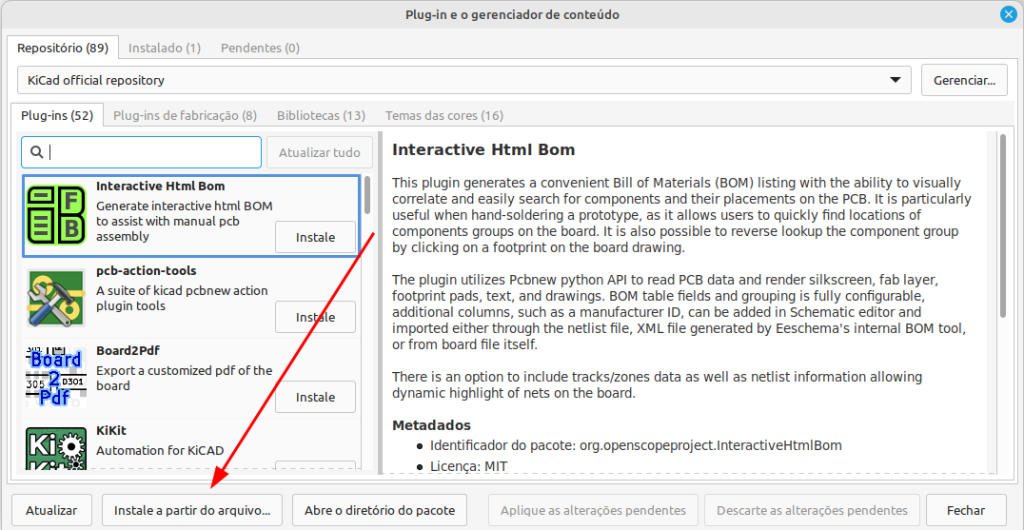
Task: Click the Metadados heading
Action: pyautogui.click(x=431, y=426)
